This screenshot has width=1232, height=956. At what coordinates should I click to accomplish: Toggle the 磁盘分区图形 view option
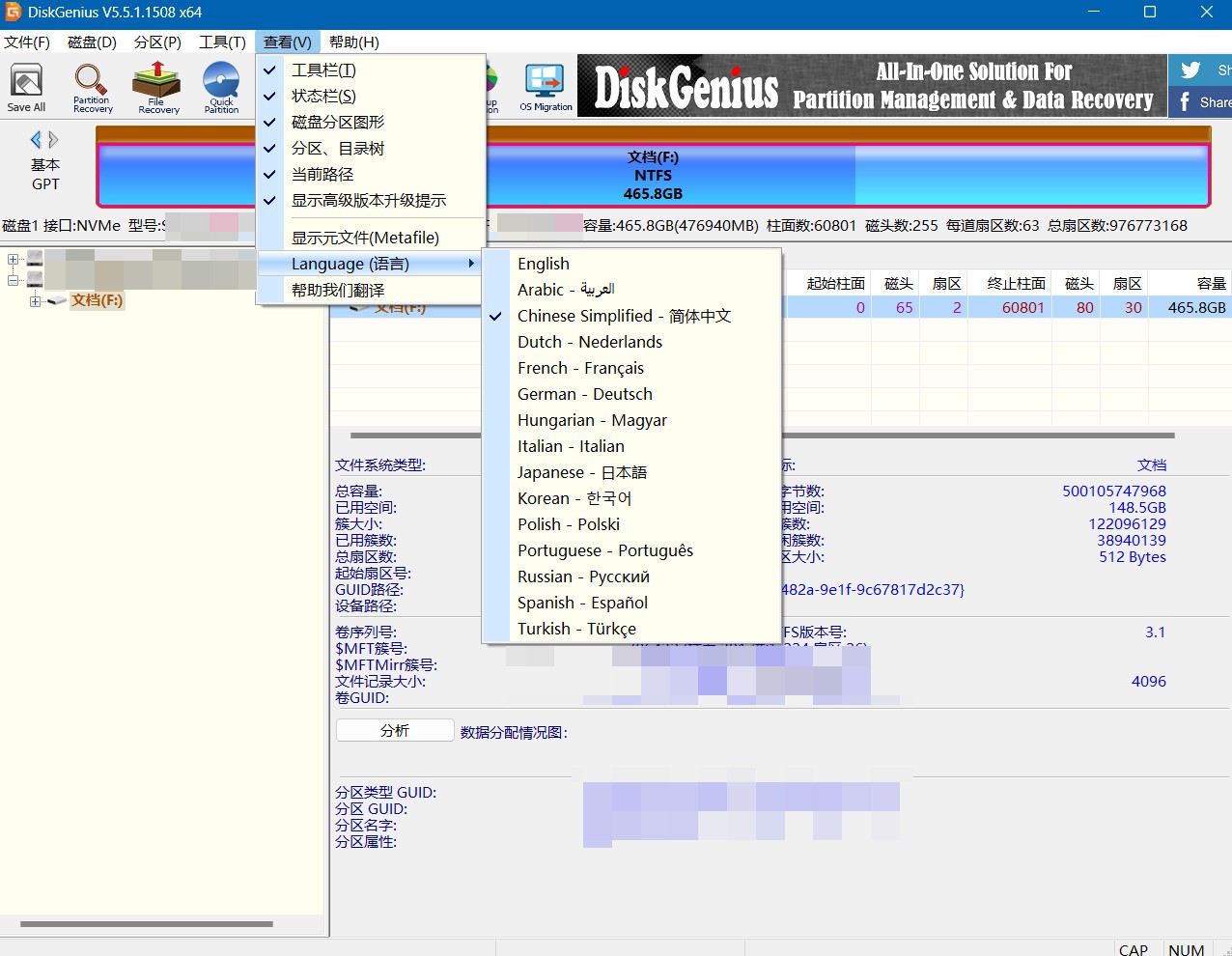coord(370,123)
